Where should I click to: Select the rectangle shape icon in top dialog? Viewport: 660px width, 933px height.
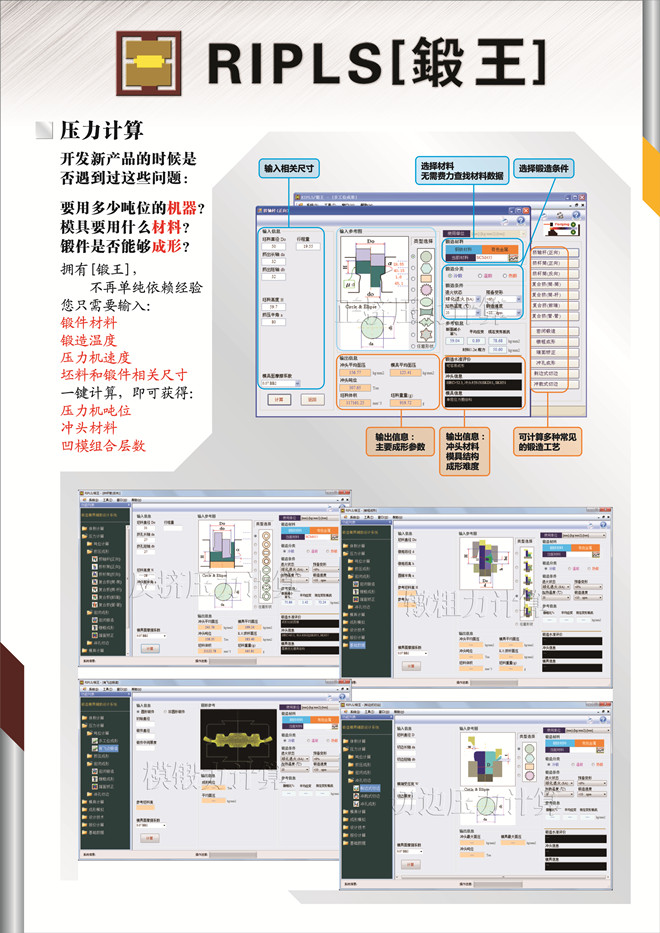pos(426,278)
